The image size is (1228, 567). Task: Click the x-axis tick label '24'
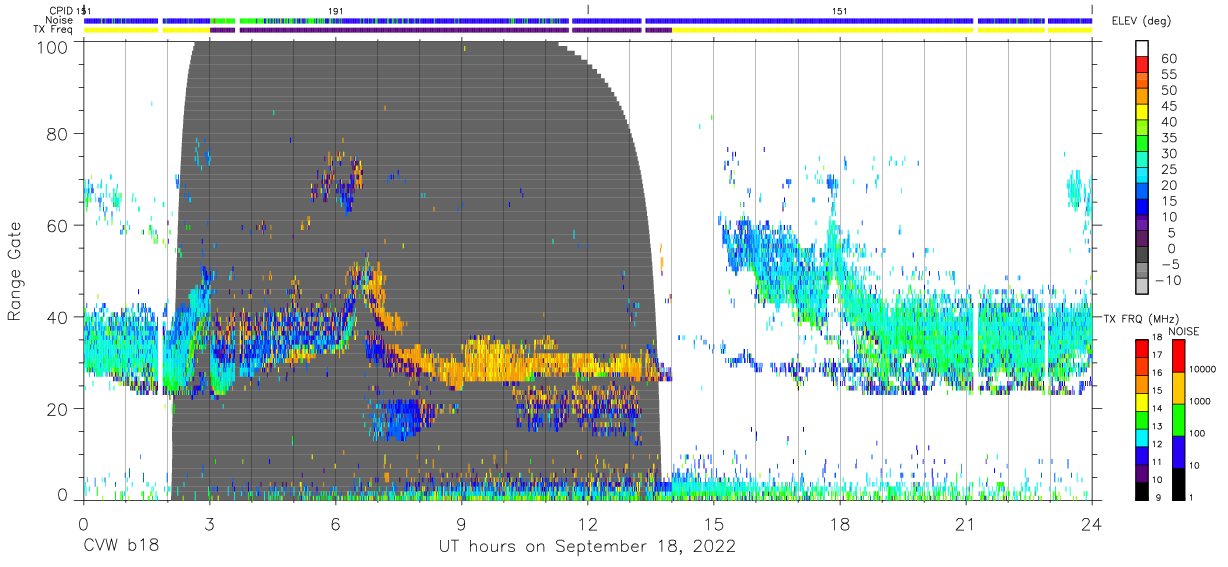pyautogui.click(x=1092, y=523)
